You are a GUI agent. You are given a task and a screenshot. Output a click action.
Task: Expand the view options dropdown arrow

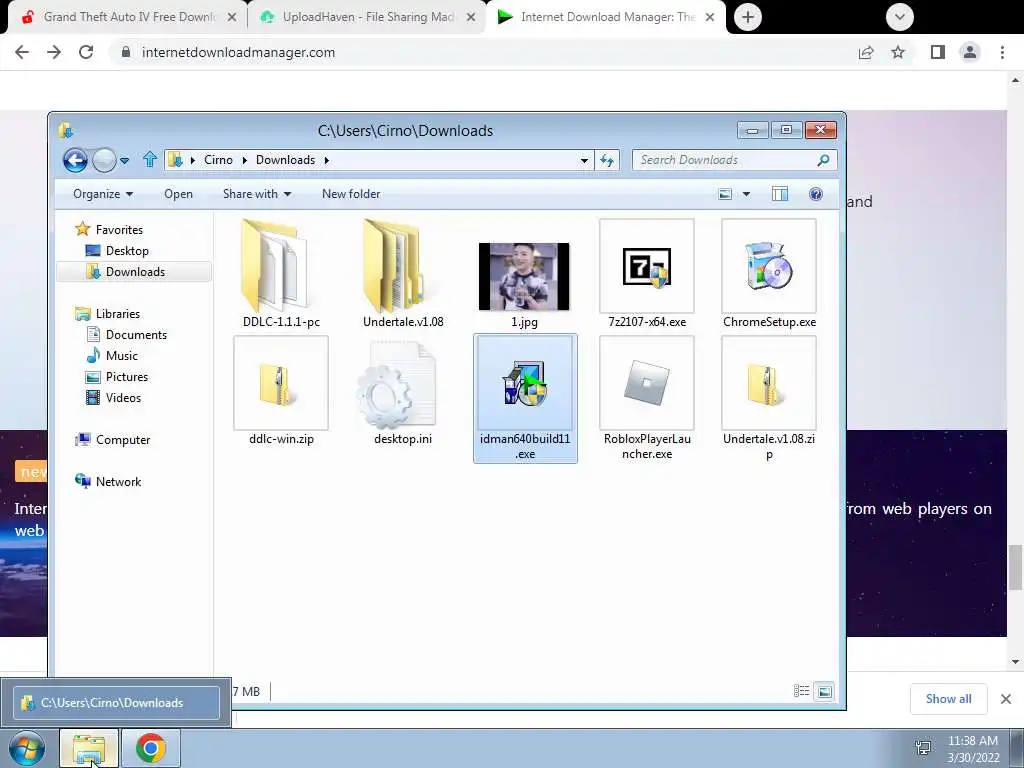[x=746, y=194]
